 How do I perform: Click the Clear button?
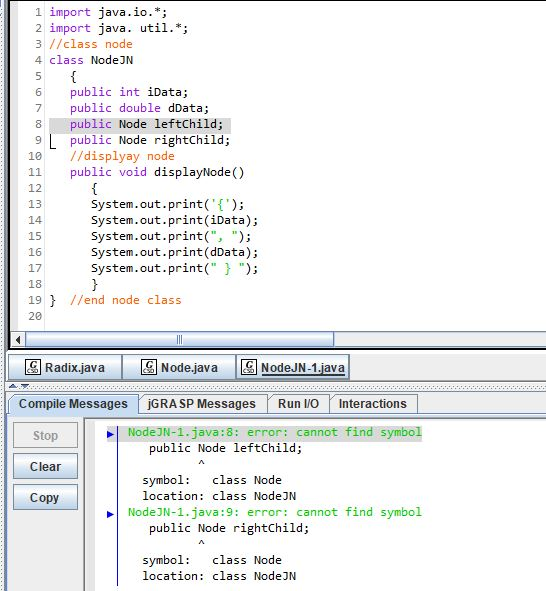[x=45, y=467]
